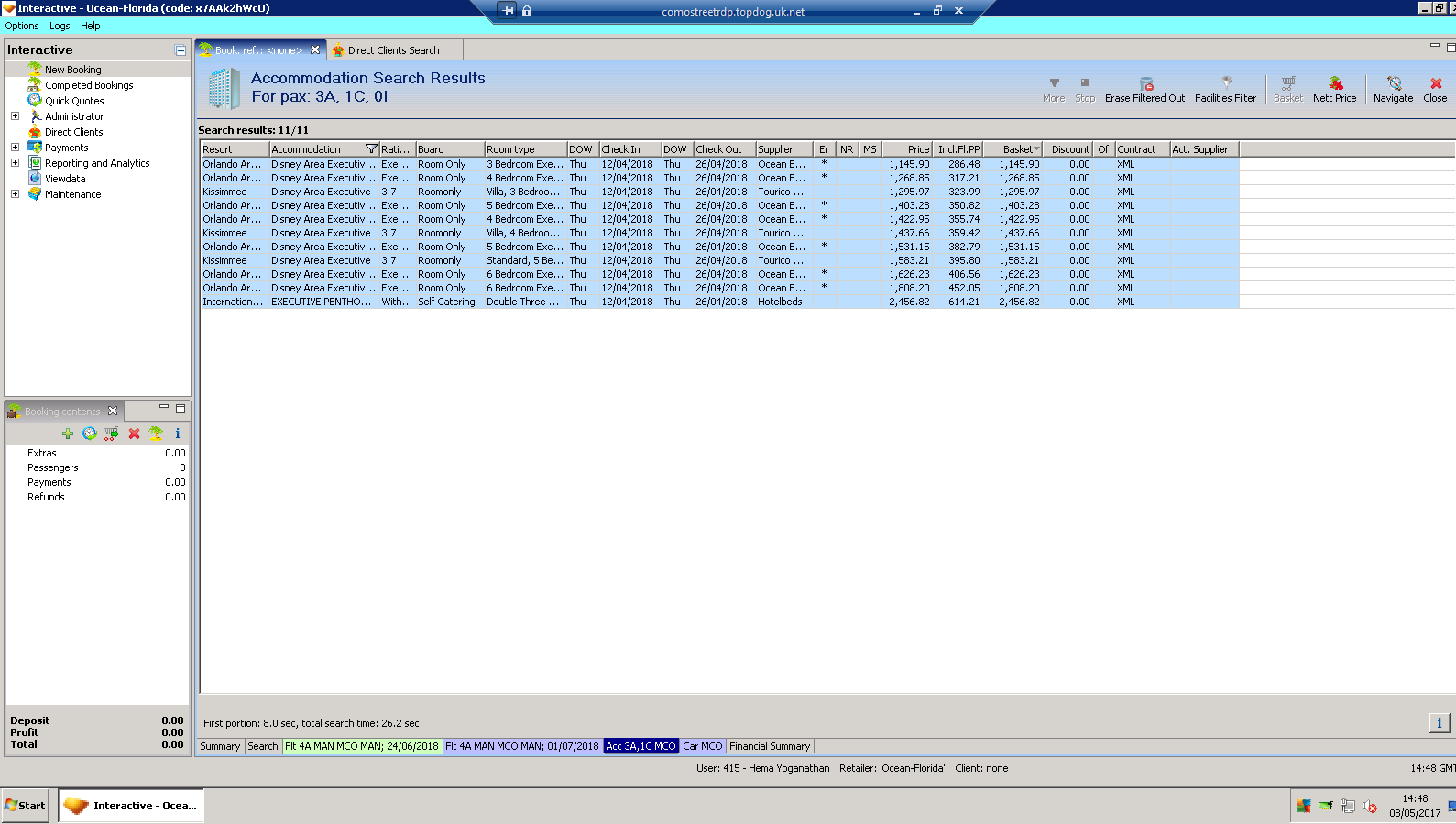Open the Facilities Filter funnel
1456x824 pixels.
click(x=1226, y=83)
